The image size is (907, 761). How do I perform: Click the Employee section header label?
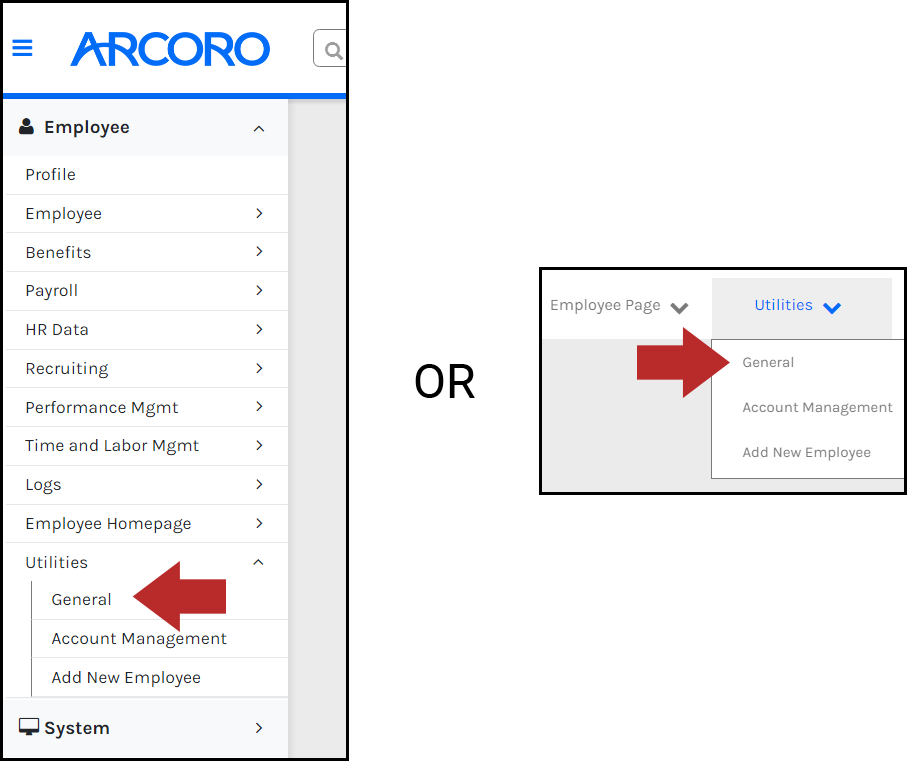[x=87, y=127]
